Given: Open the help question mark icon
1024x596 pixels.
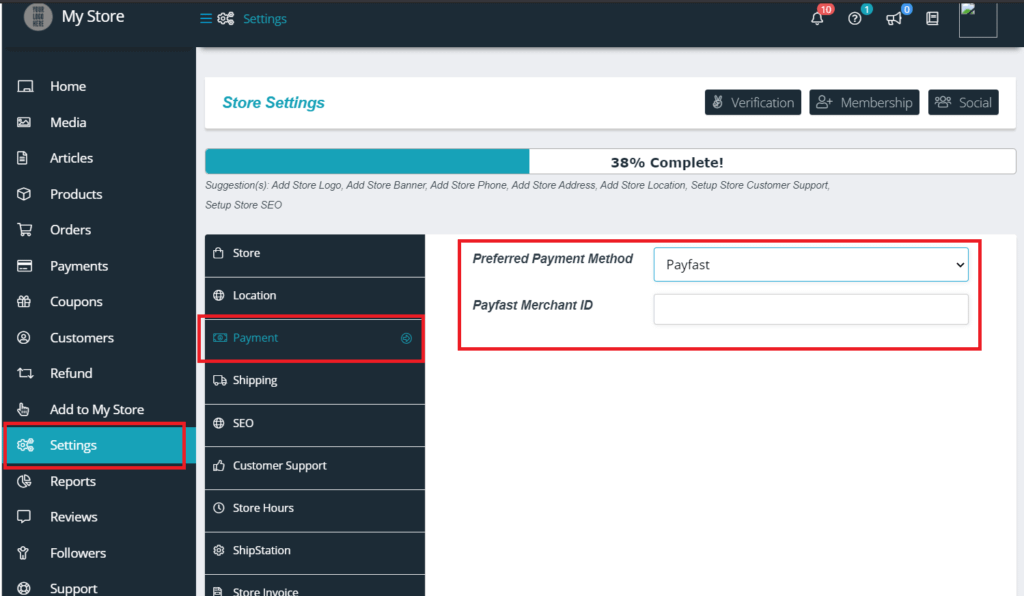Looking at the screenshot, I should click(855, 18).
